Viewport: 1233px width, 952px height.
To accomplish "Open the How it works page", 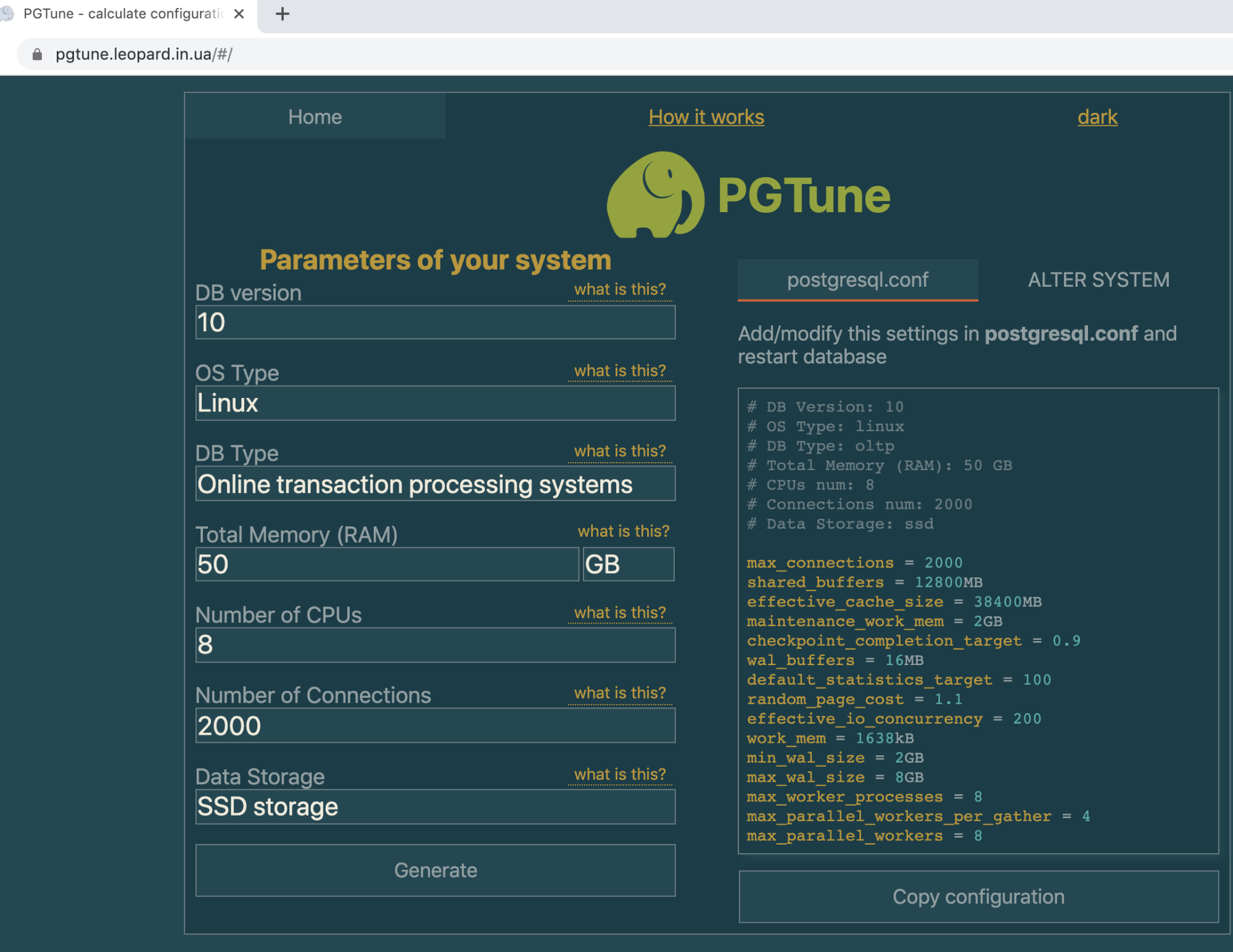I will [x=706, y=117].
